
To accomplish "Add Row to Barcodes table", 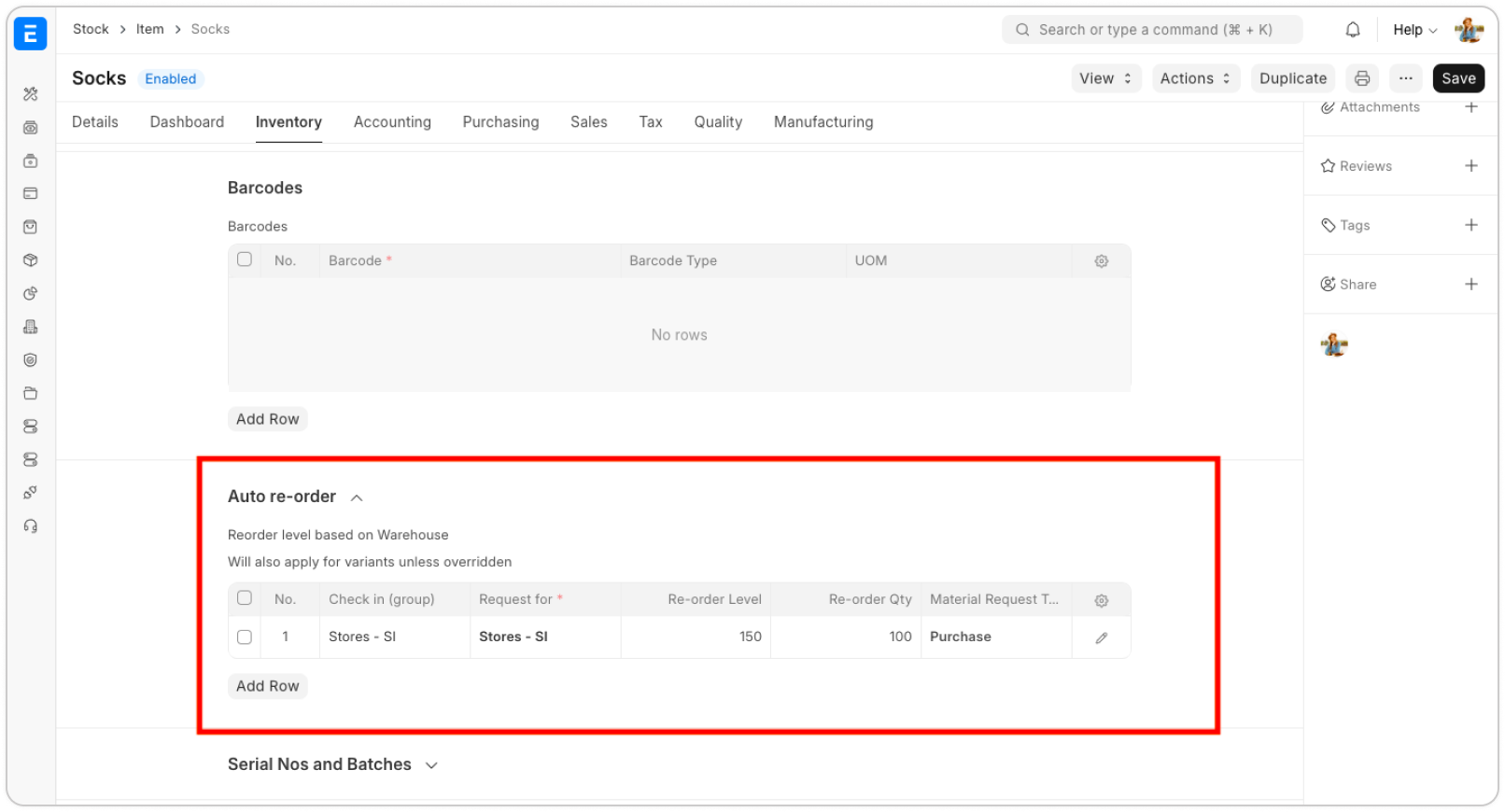I will click(268, 419).
